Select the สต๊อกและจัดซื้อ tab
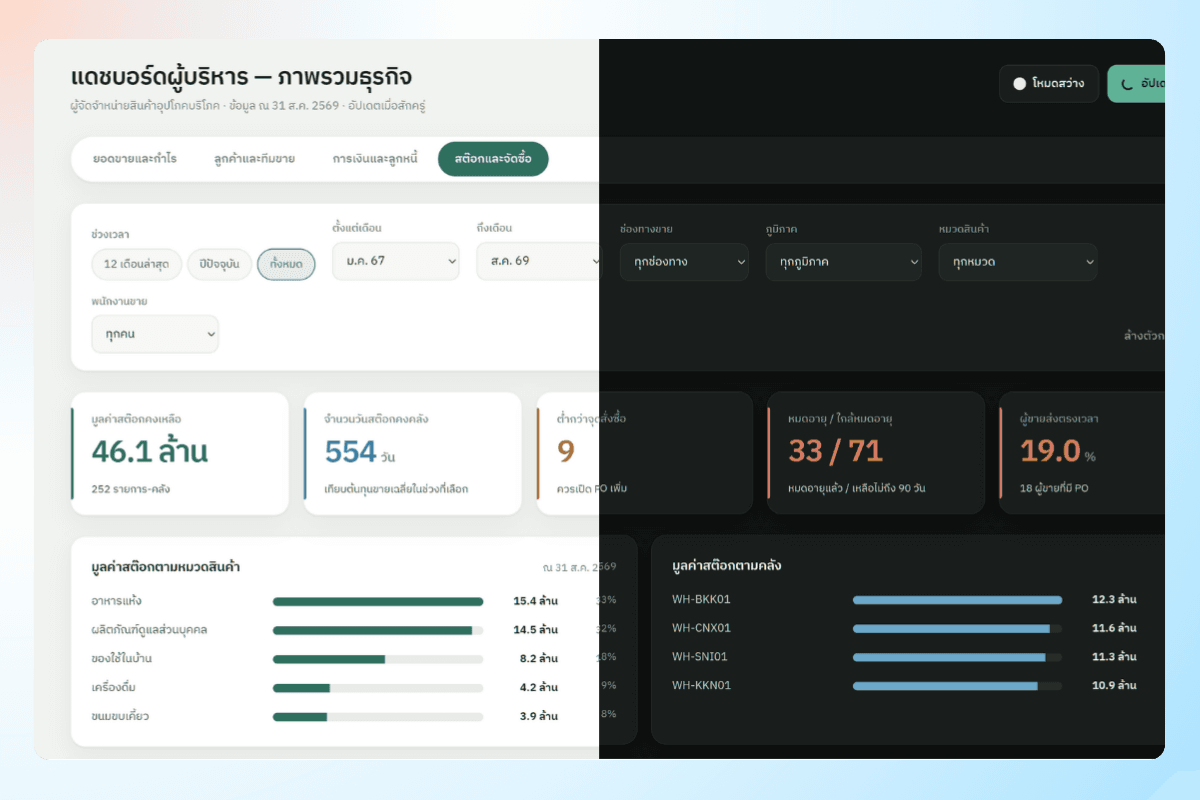This screenshot has width=1200, height=800. pyautogui.click(x=493, y=158)
